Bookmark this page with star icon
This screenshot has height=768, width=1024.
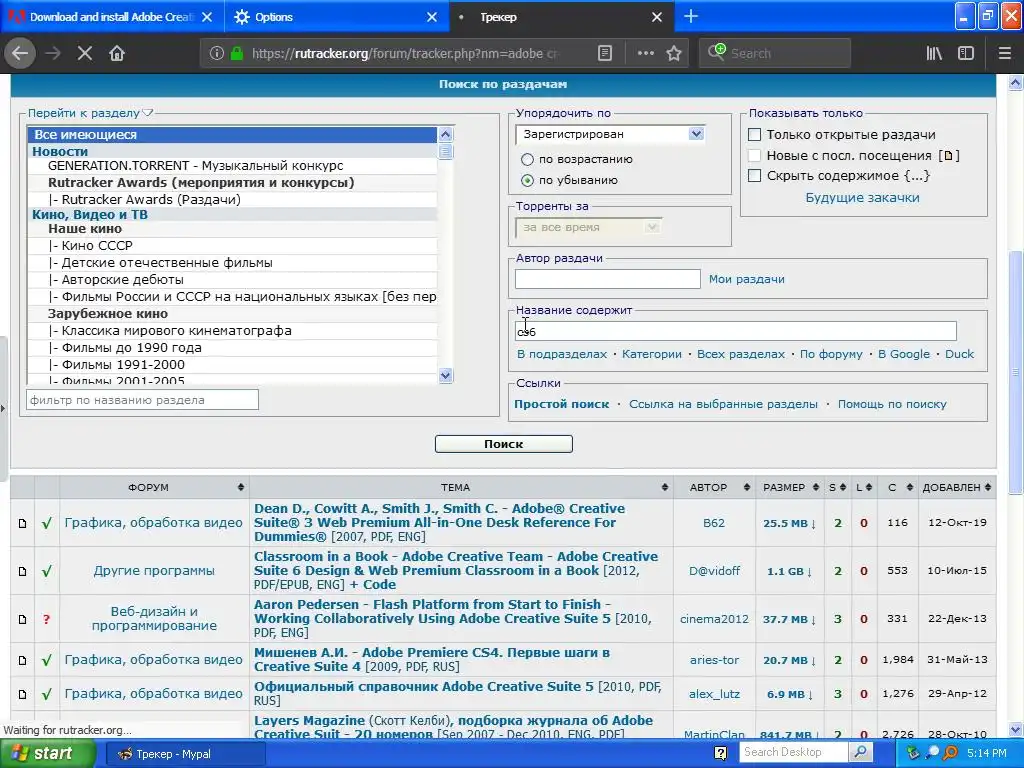click(x=674, y=54)
